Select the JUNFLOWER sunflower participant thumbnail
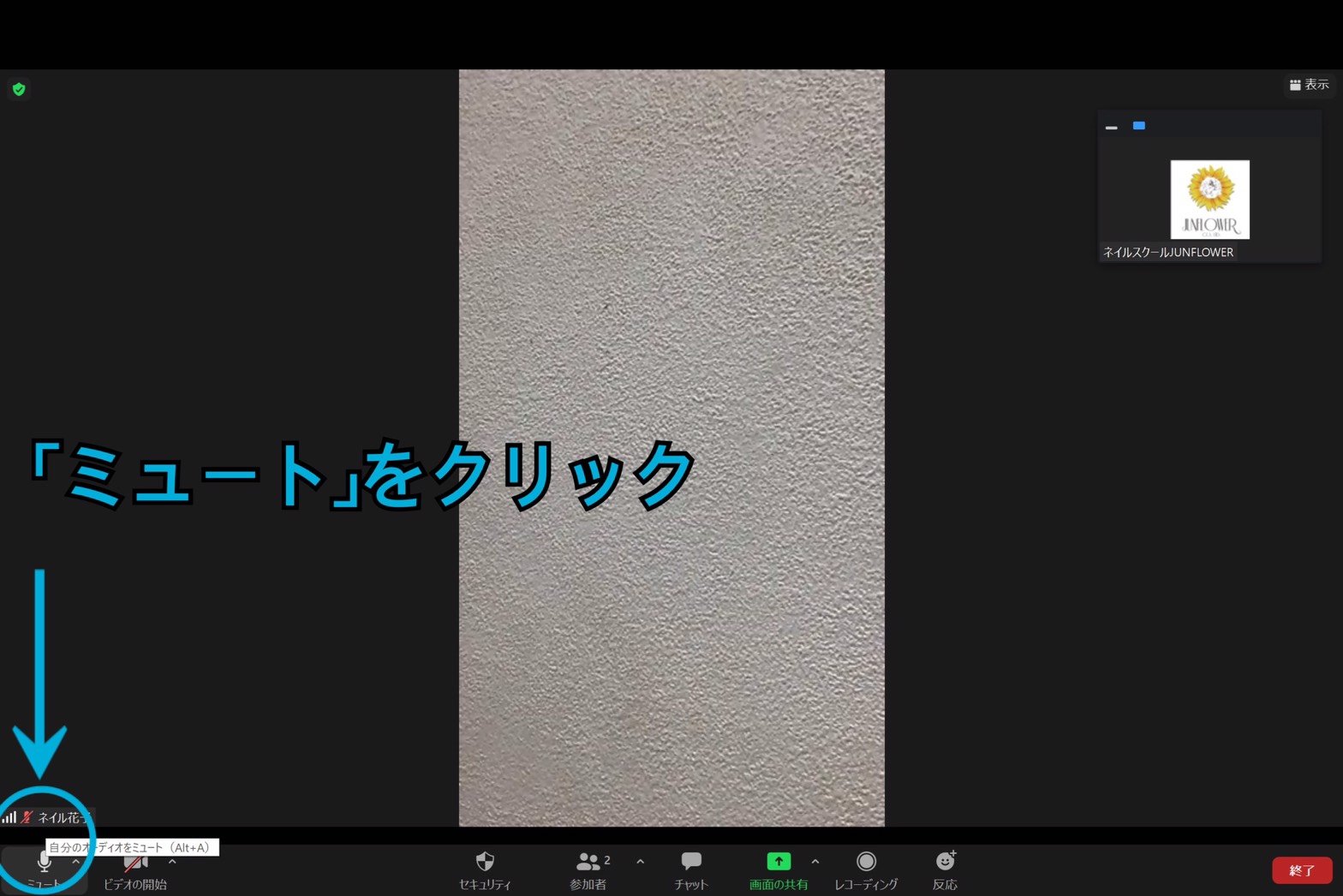The height and width of the screenshot is (896, 1343). coord(1209,200)
